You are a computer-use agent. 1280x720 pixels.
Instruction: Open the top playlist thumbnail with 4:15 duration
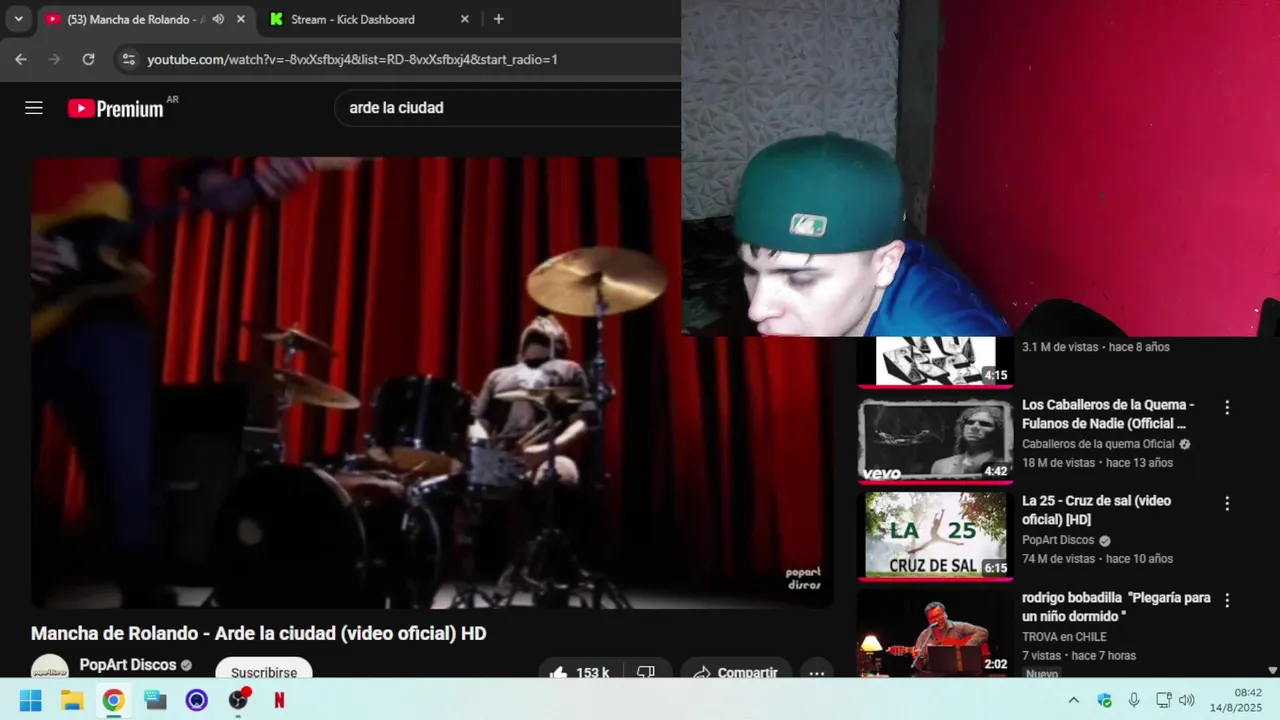point(935,361)
